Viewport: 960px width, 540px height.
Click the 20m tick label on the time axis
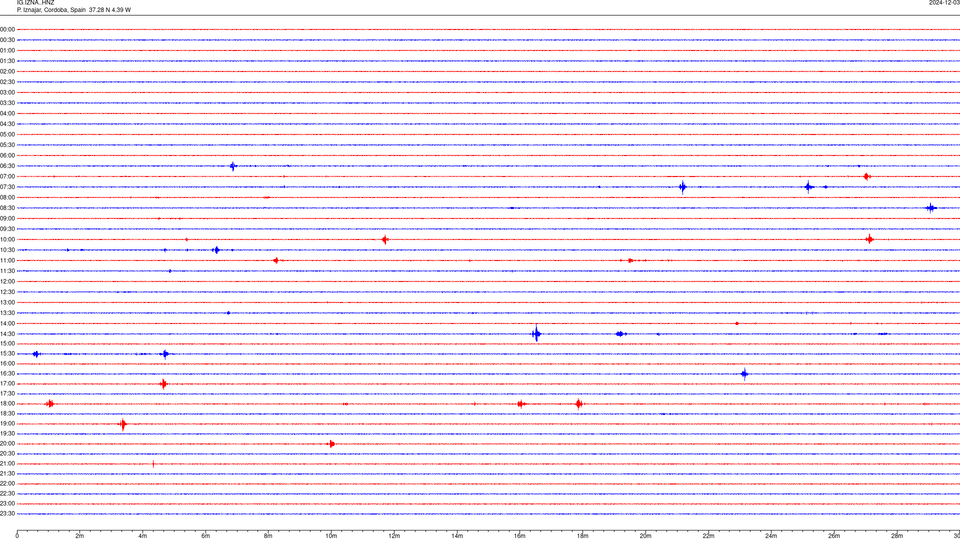tap(645, 536)
